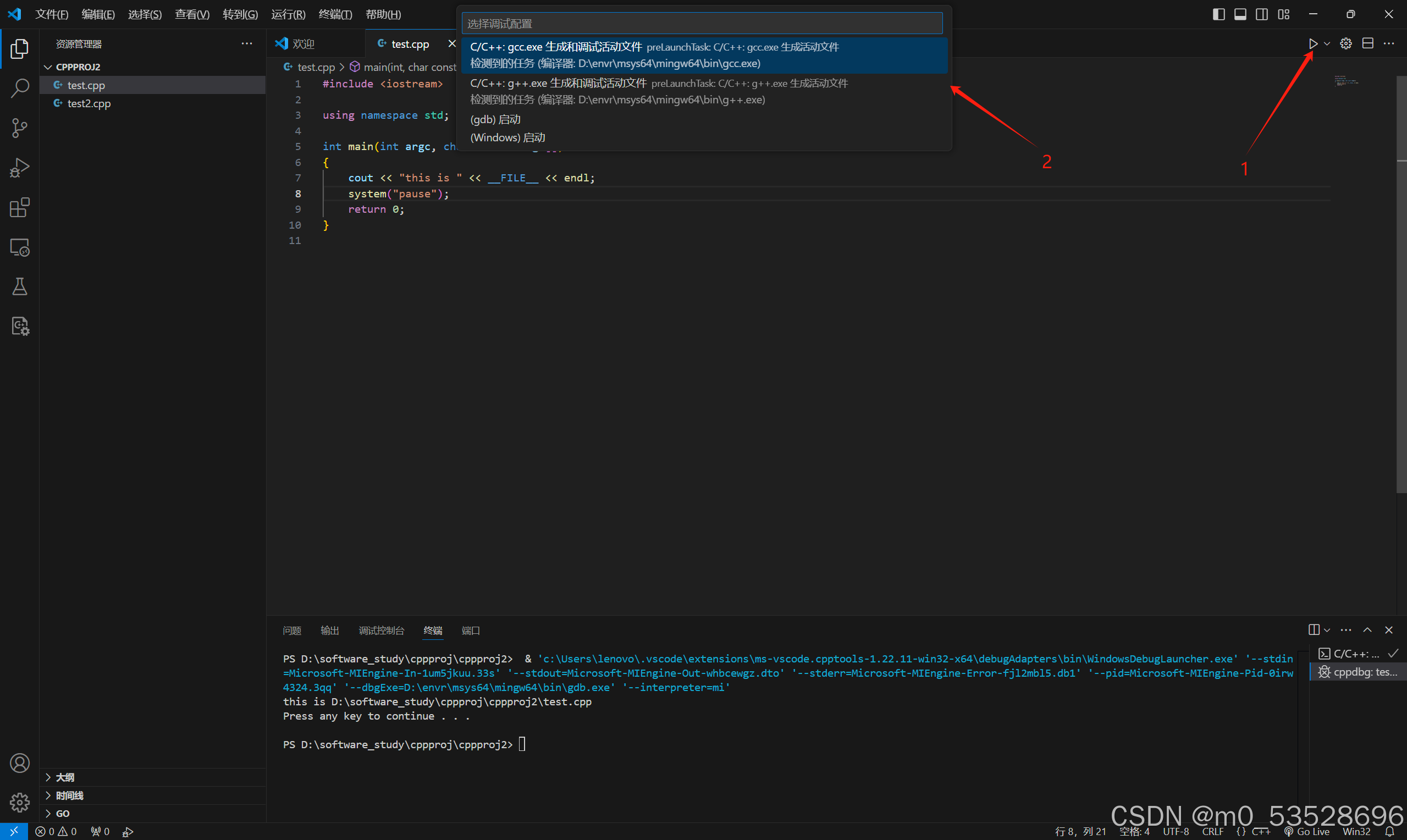The width and height of the screenshot is (1407, 840).
Task: Toggle the bottom panel layout button
Action: tap(1240, 14)
